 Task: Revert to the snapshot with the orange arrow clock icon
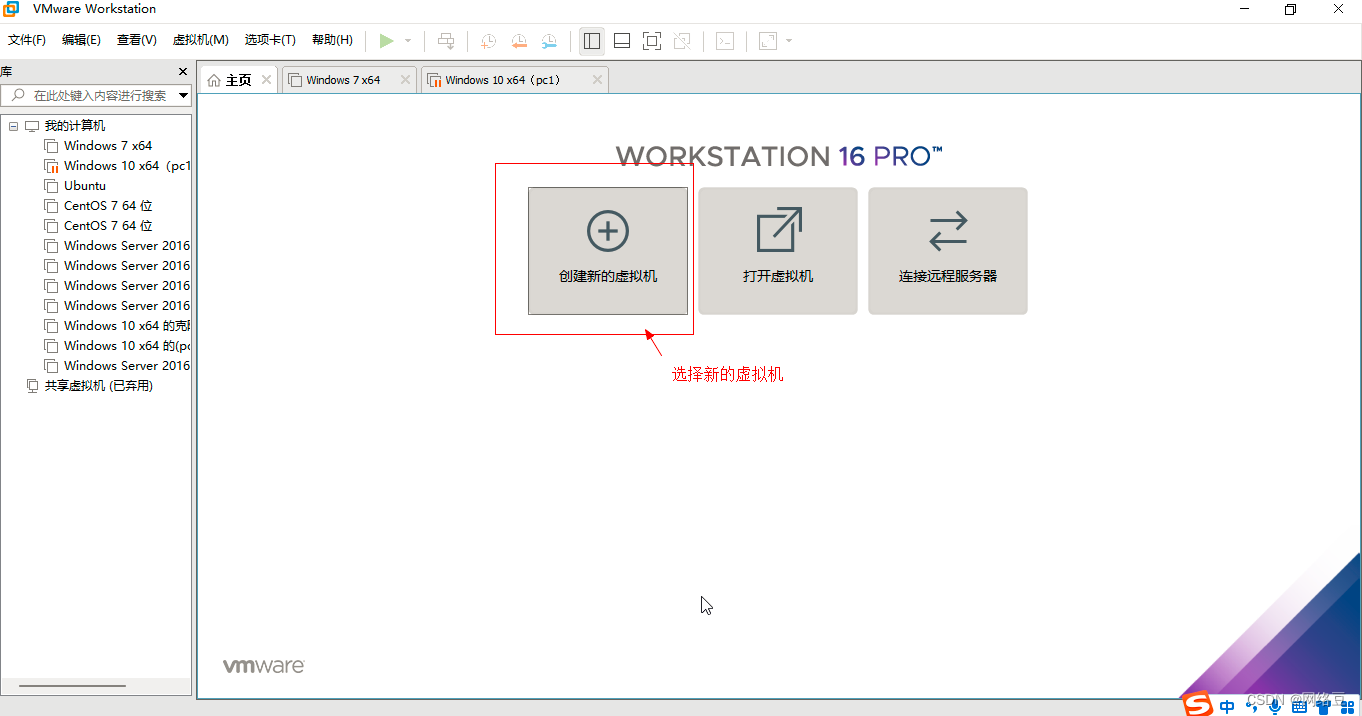(519, 41)
